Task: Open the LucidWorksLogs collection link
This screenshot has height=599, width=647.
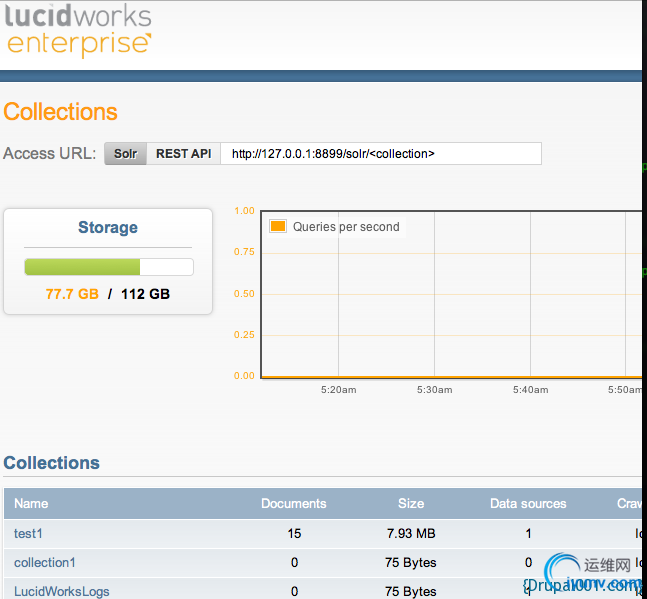Action: pos(61,592)
